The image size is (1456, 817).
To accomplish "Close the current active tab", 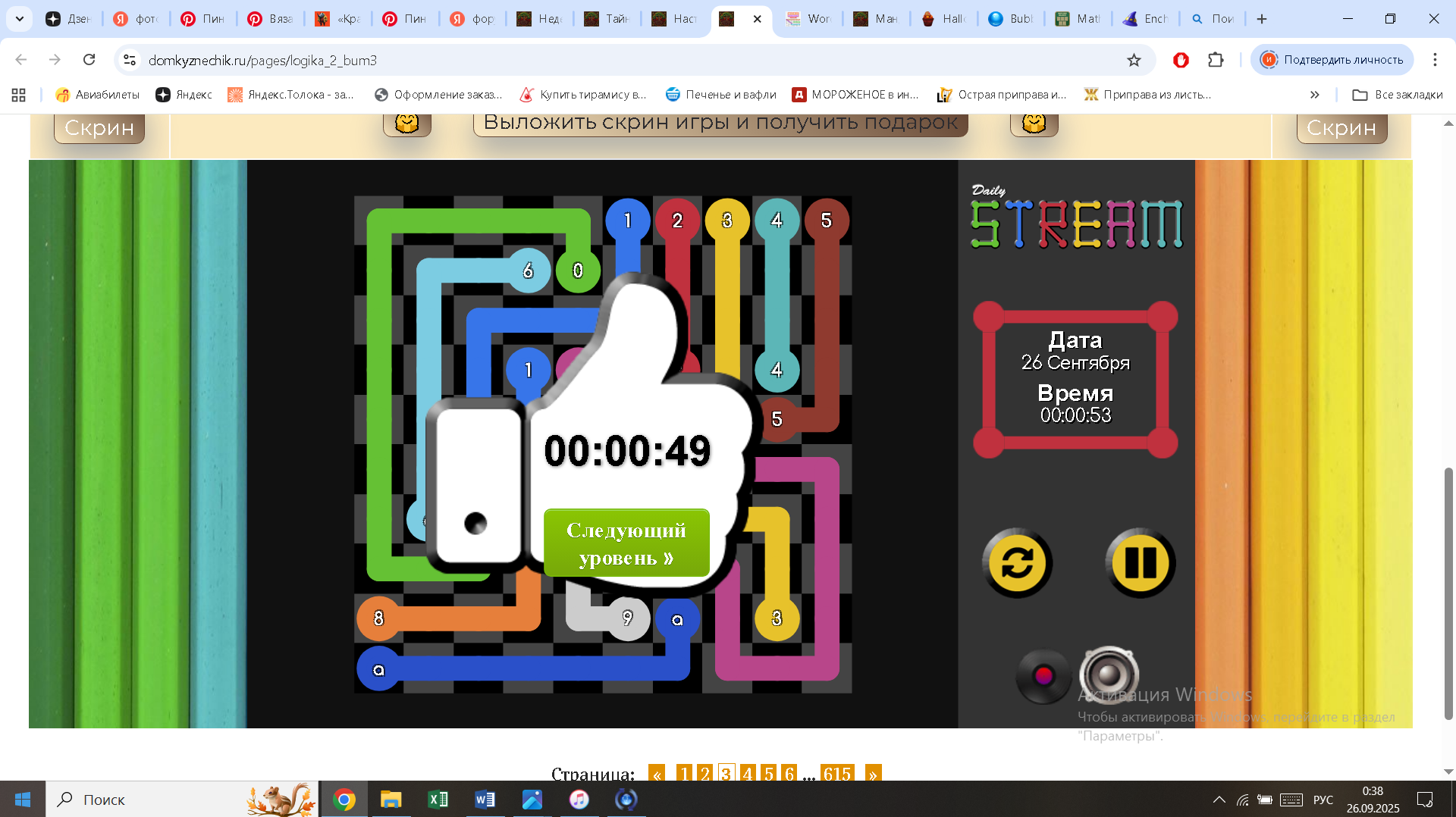I will click(x=757, y=19).
